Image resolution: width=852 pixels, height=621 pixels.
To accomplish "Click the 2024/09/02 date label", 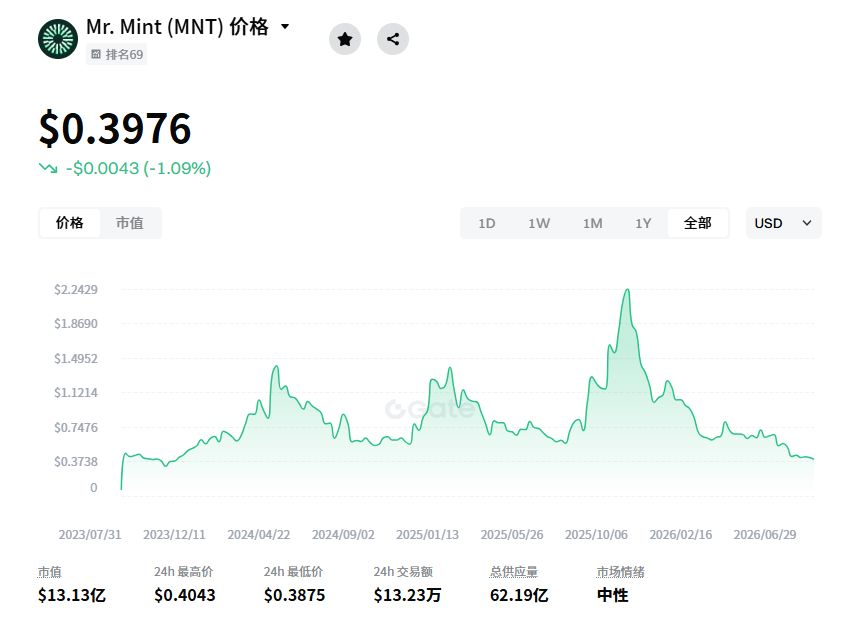I will coord(343,535).
